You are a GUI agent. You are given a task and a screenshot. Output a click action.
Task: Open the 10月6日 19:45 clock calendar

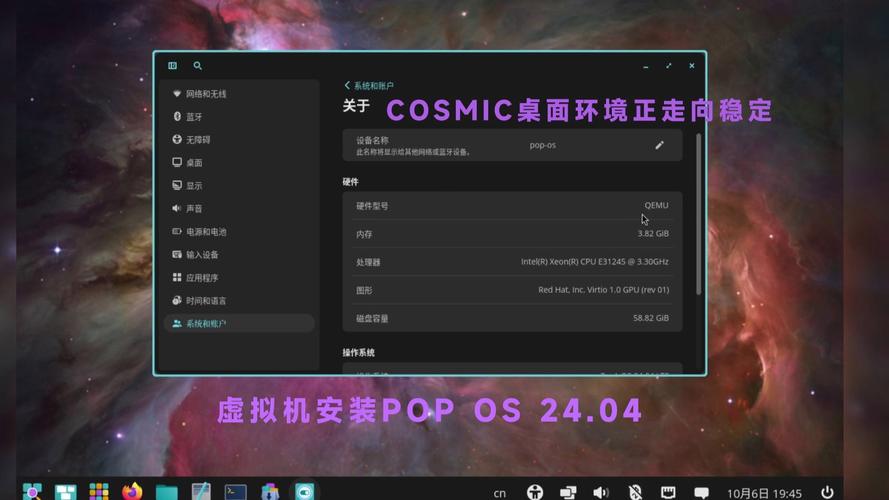(764, 493)
